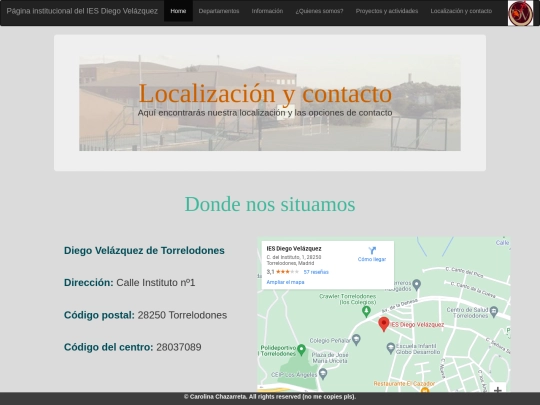Click Página institucional del IES Diego Velázquez brand
This screenshot has width=540, height=405.
click(82, 11)
